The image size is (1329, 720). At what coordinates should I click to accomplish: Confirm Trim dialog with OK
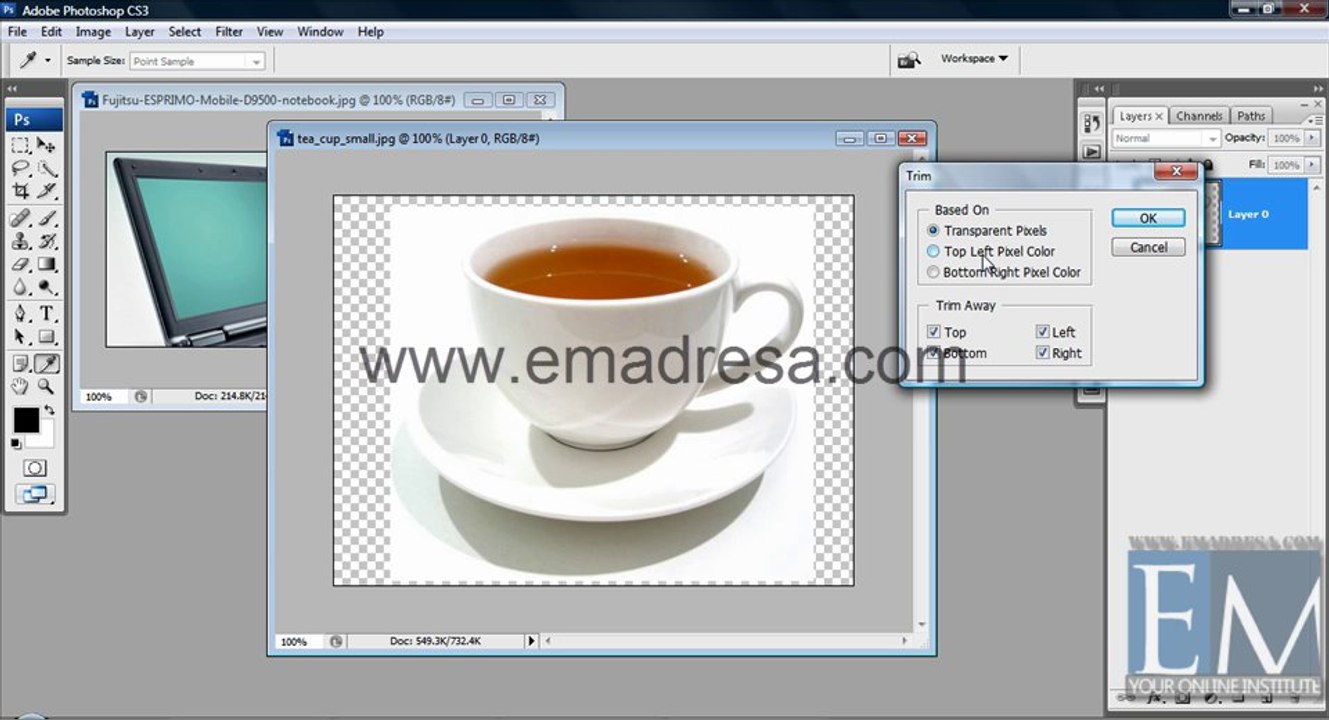(1148, 218)
